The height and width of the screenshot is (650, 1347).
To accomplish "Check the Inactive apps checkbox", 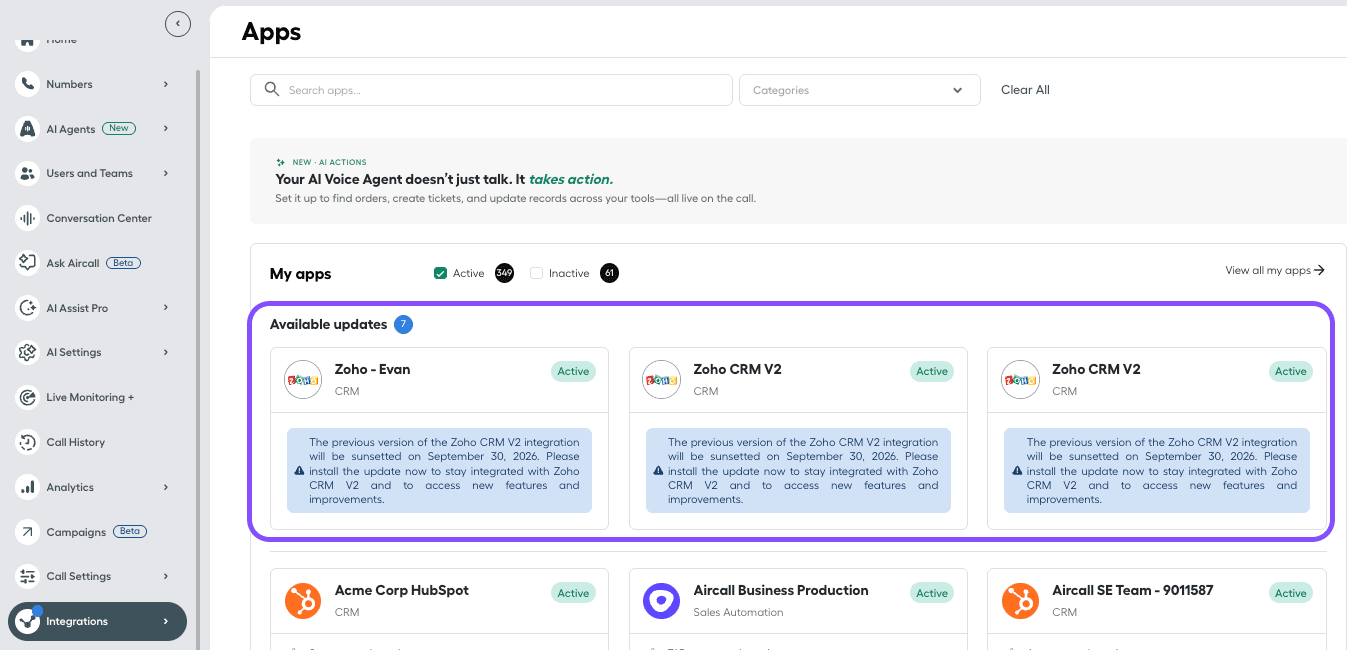I will [536, 273].
